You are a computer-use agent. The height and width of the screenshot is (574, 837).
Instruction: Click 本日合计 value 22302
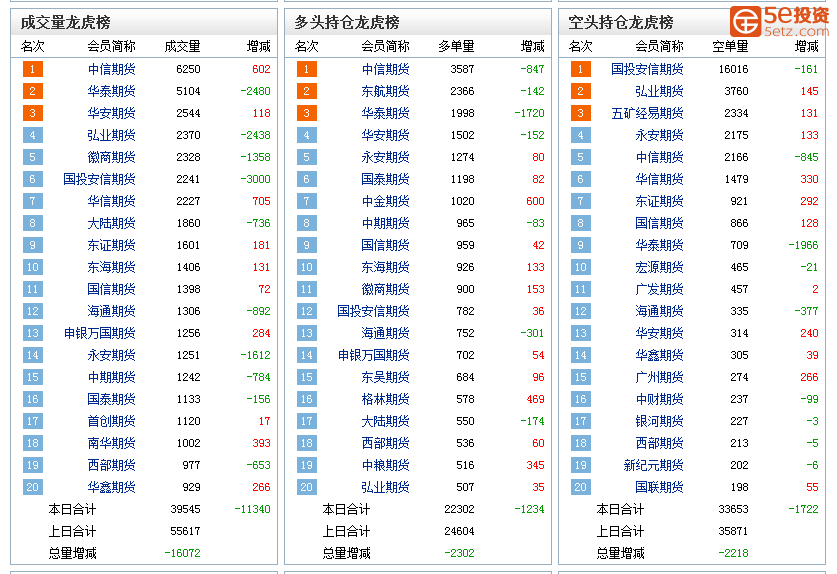point(459,509)
